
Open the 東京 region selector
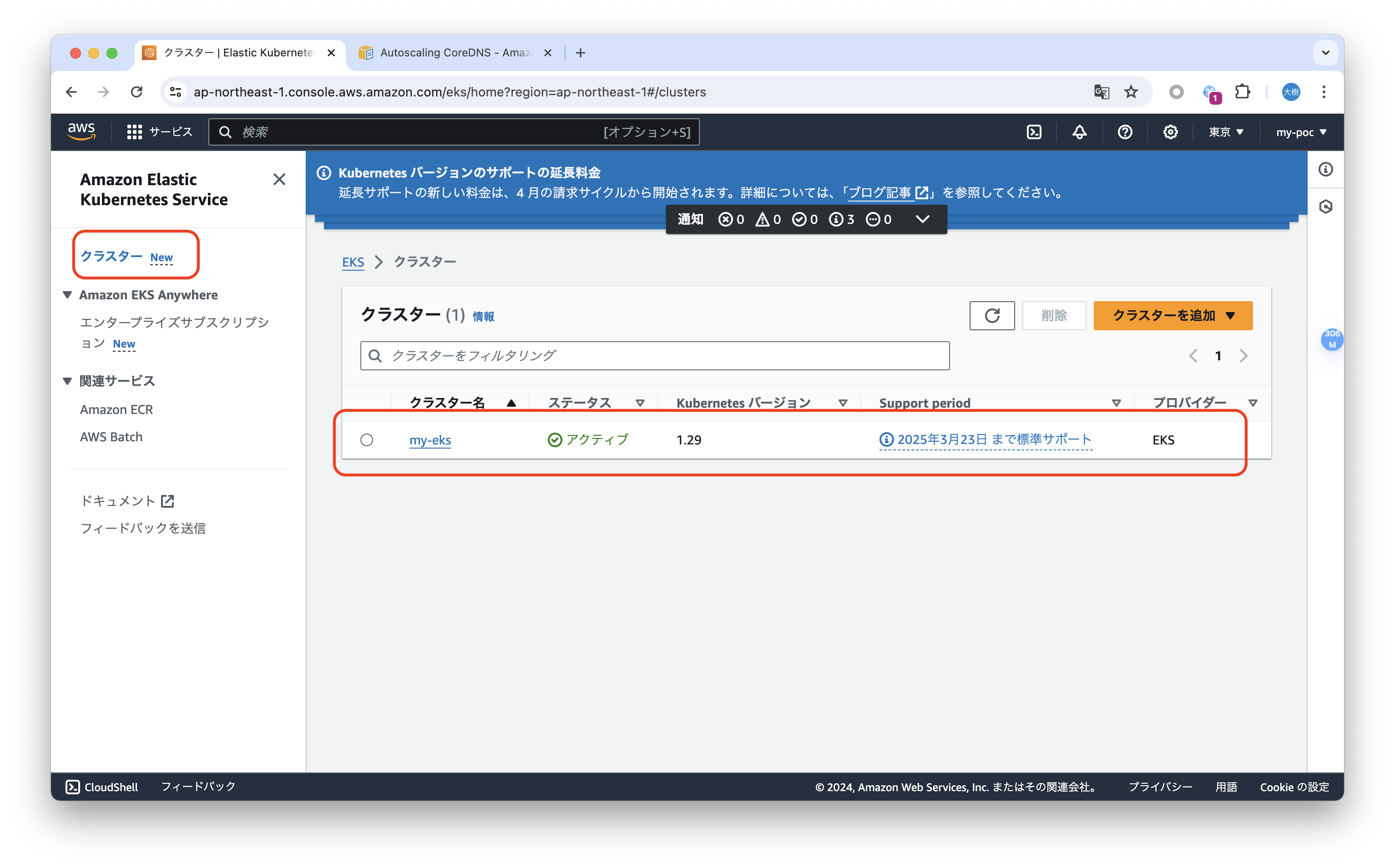point(1225,132)
